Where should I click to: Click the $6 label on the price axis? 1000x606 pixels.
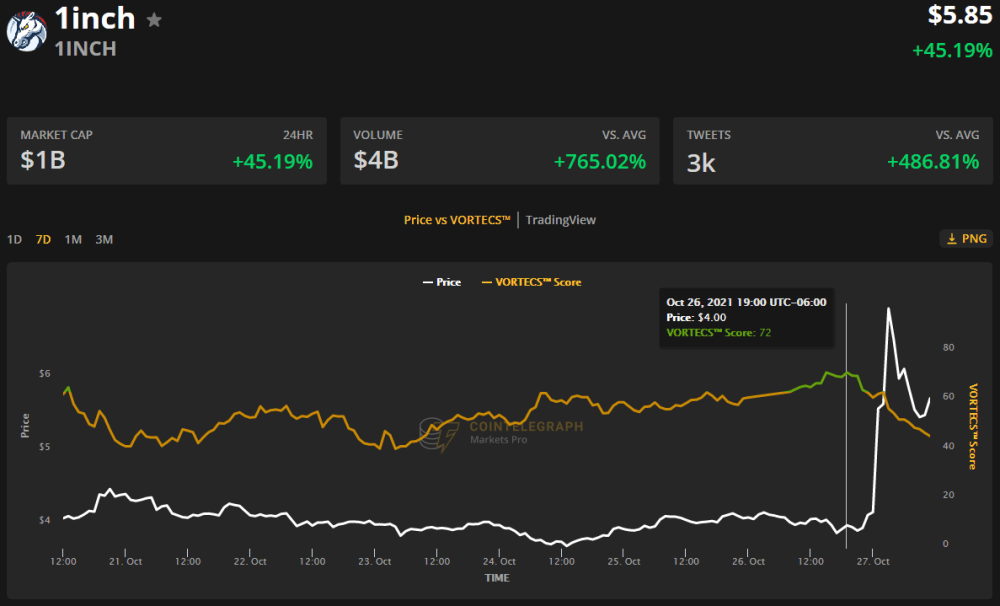pyautogui.click(x=45, y=373)
